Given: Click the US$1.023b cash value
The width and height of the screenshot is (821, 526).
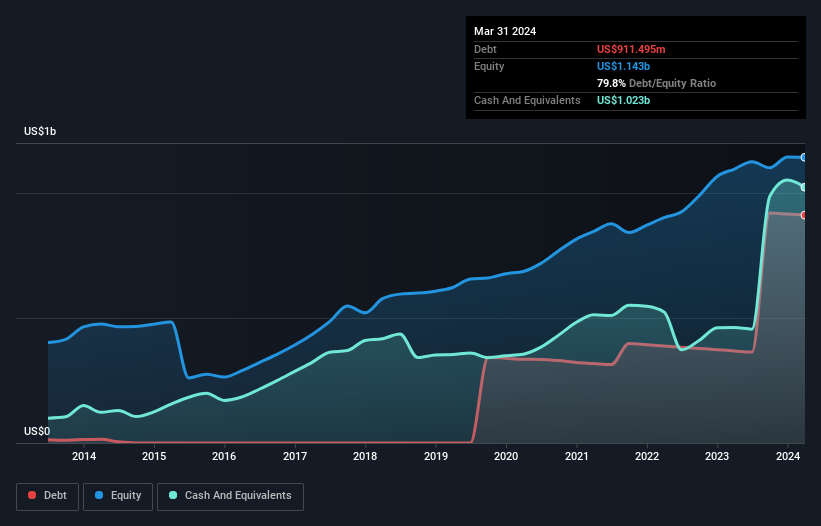Looking at the screenshot, I should (x=623, y=100).
